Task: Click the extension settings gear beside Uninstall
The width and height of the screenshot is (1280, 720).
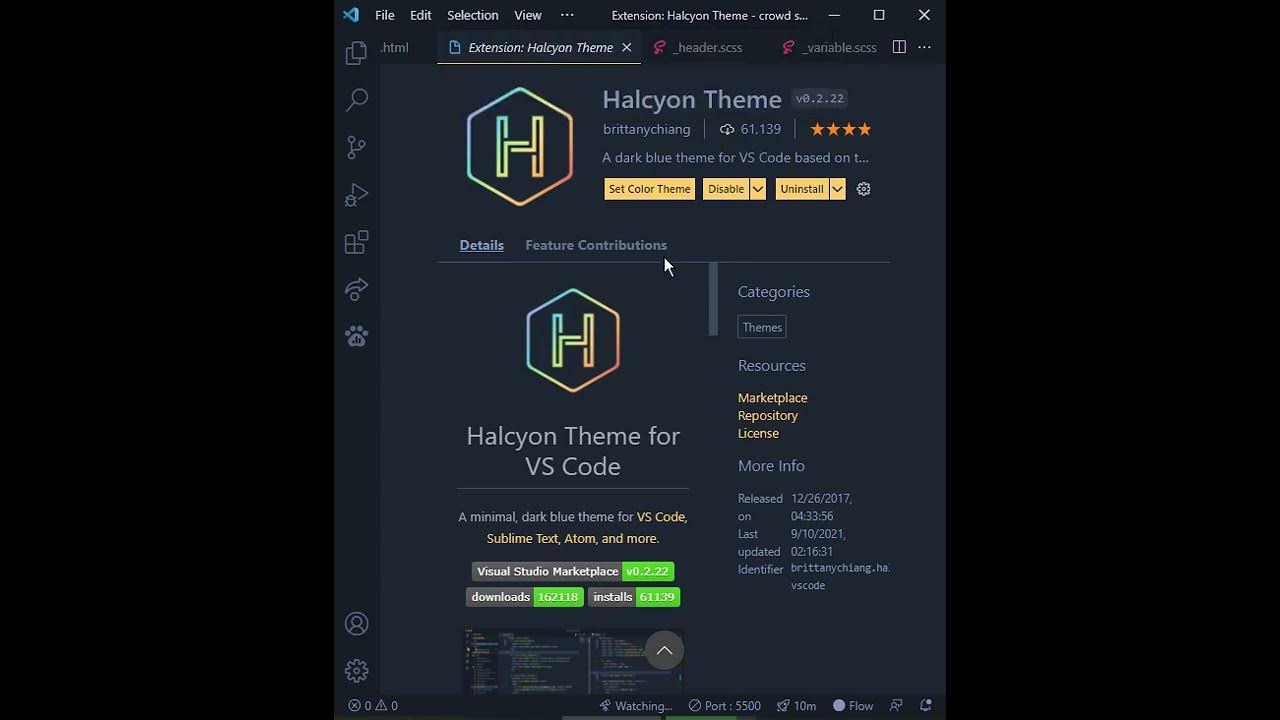Action: point(864,189)
